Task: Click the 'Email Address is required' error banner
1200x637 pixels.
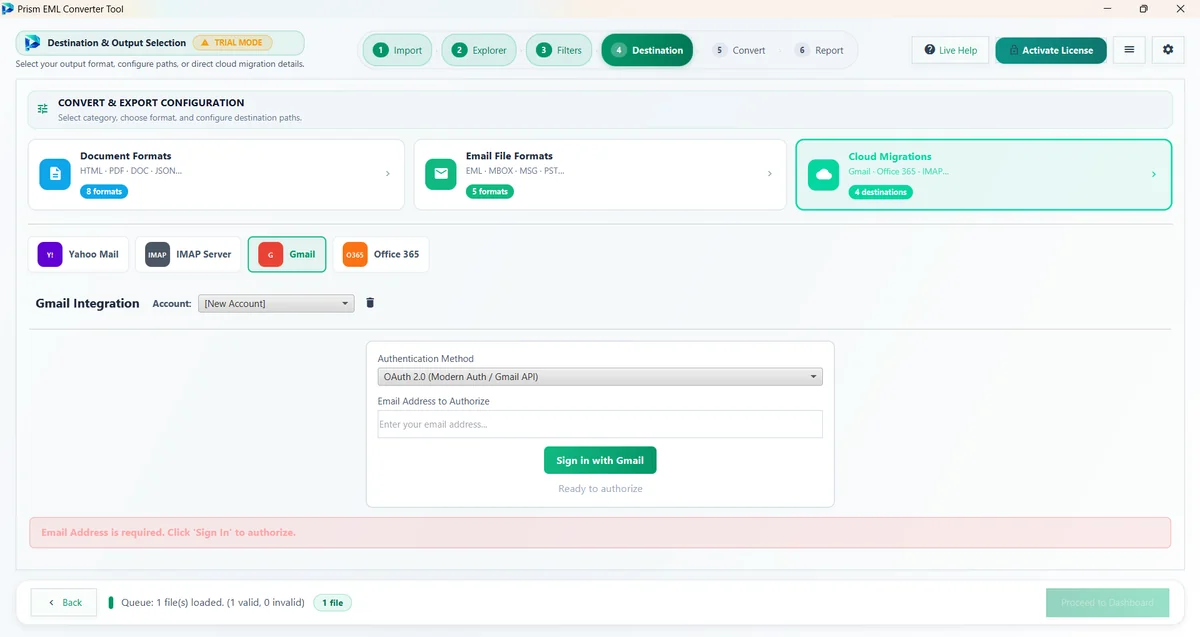Action: pyautogui.click(x=600, y=532)
